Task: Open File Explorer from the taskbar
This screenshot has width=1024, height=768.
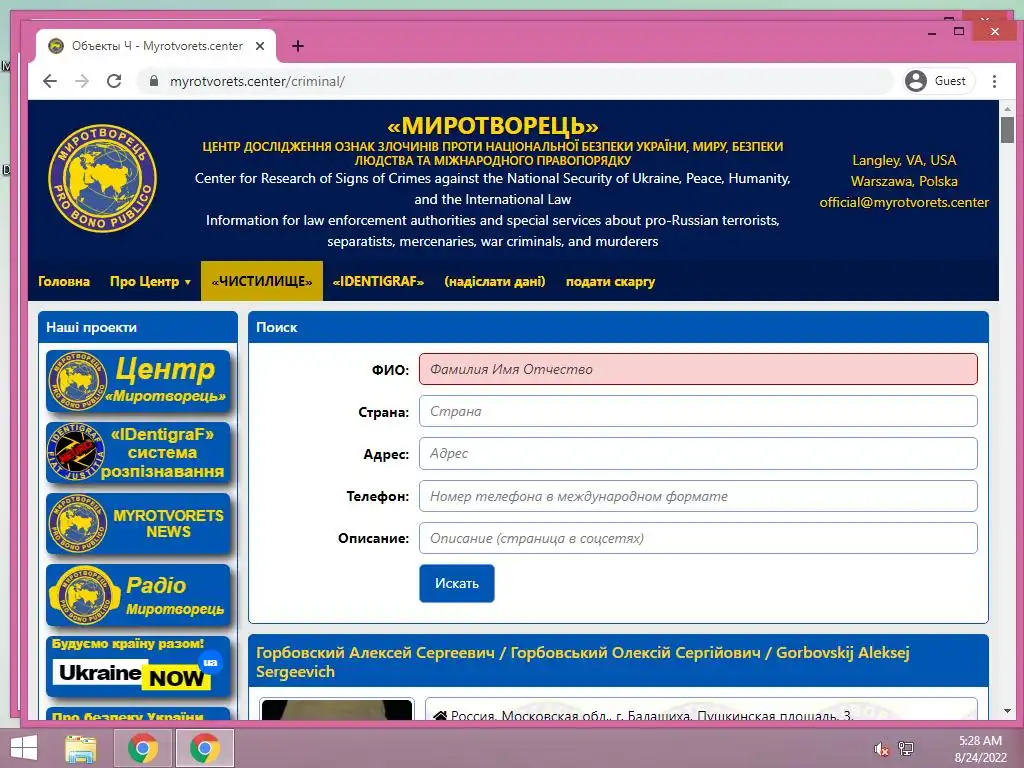Action: point(81,748)
